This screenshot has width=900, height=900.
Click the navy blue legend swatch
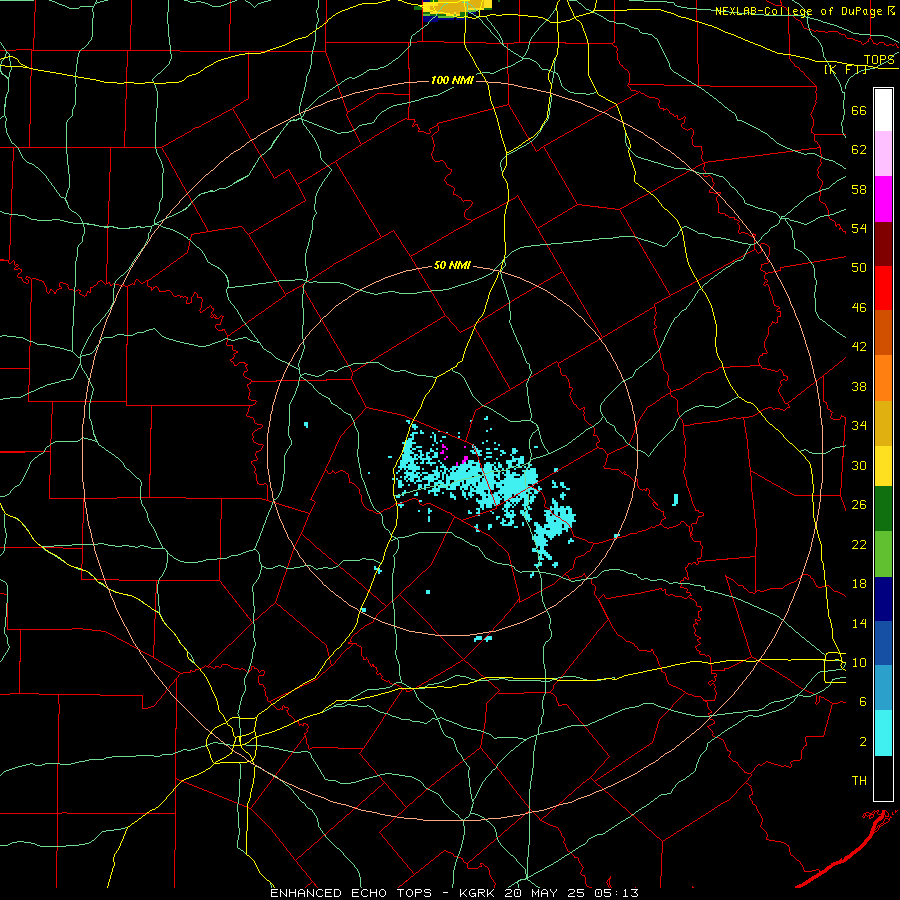(883, 599)
